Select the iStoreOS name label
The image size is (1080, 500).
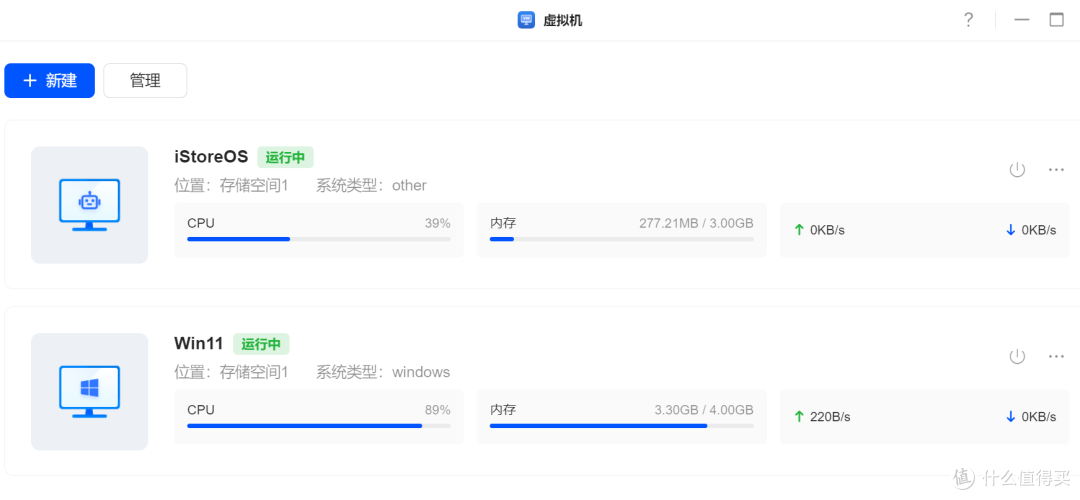[211, 157]
